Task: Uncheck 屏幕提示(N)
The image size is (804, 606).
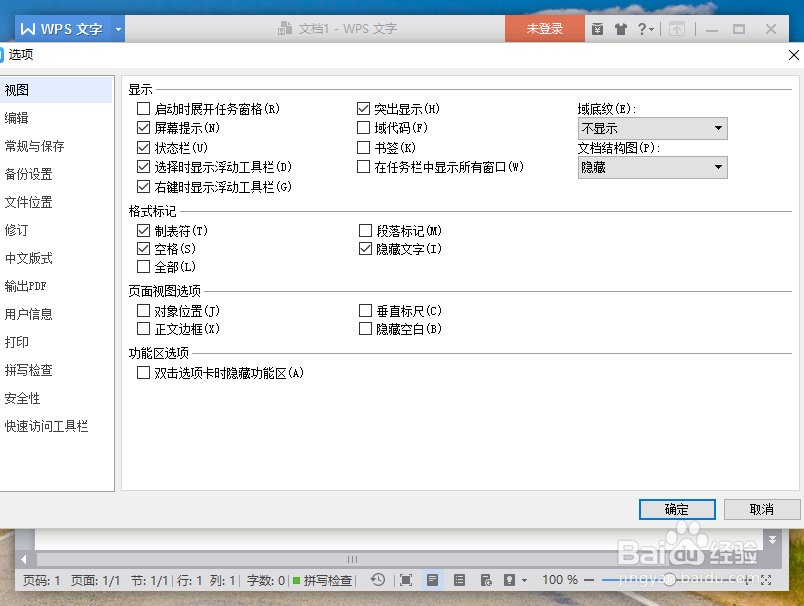Action: [144, 128]
